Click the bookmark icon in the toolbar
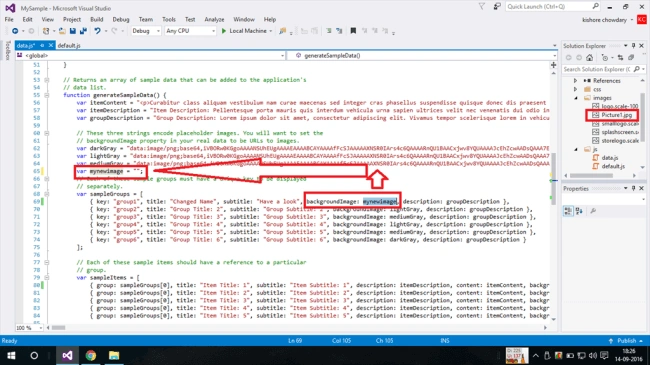Image resolution: width=650 pixels, height=365 pixels. coord(353,31)
